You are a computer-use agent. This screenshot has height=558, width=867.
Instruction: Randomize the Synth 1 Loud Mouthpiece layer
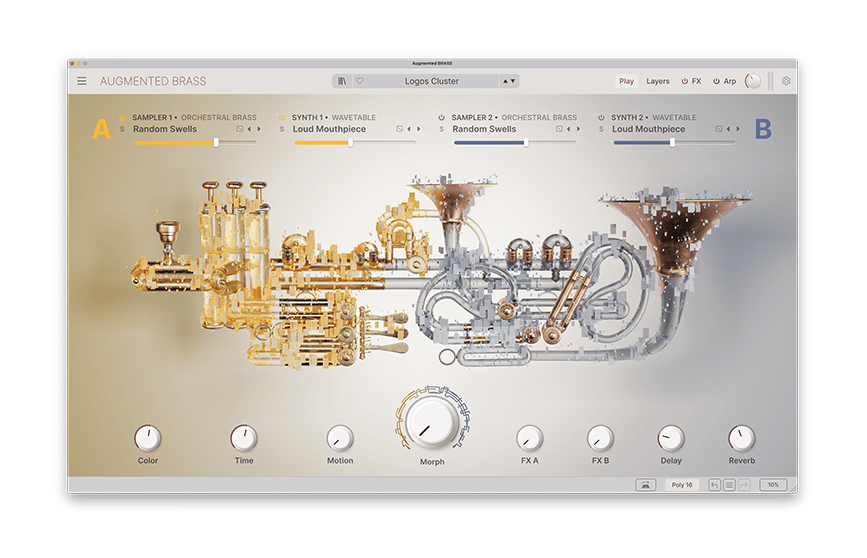coord(399,129)
